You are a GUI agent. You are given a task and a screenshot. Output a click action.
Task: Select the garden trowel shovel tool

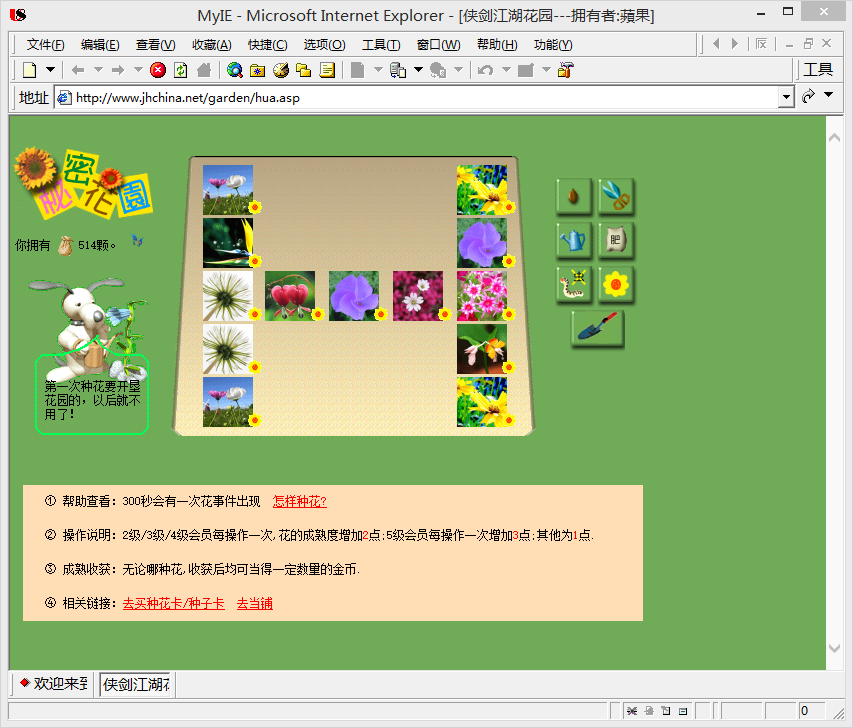[x=597, y=328]
